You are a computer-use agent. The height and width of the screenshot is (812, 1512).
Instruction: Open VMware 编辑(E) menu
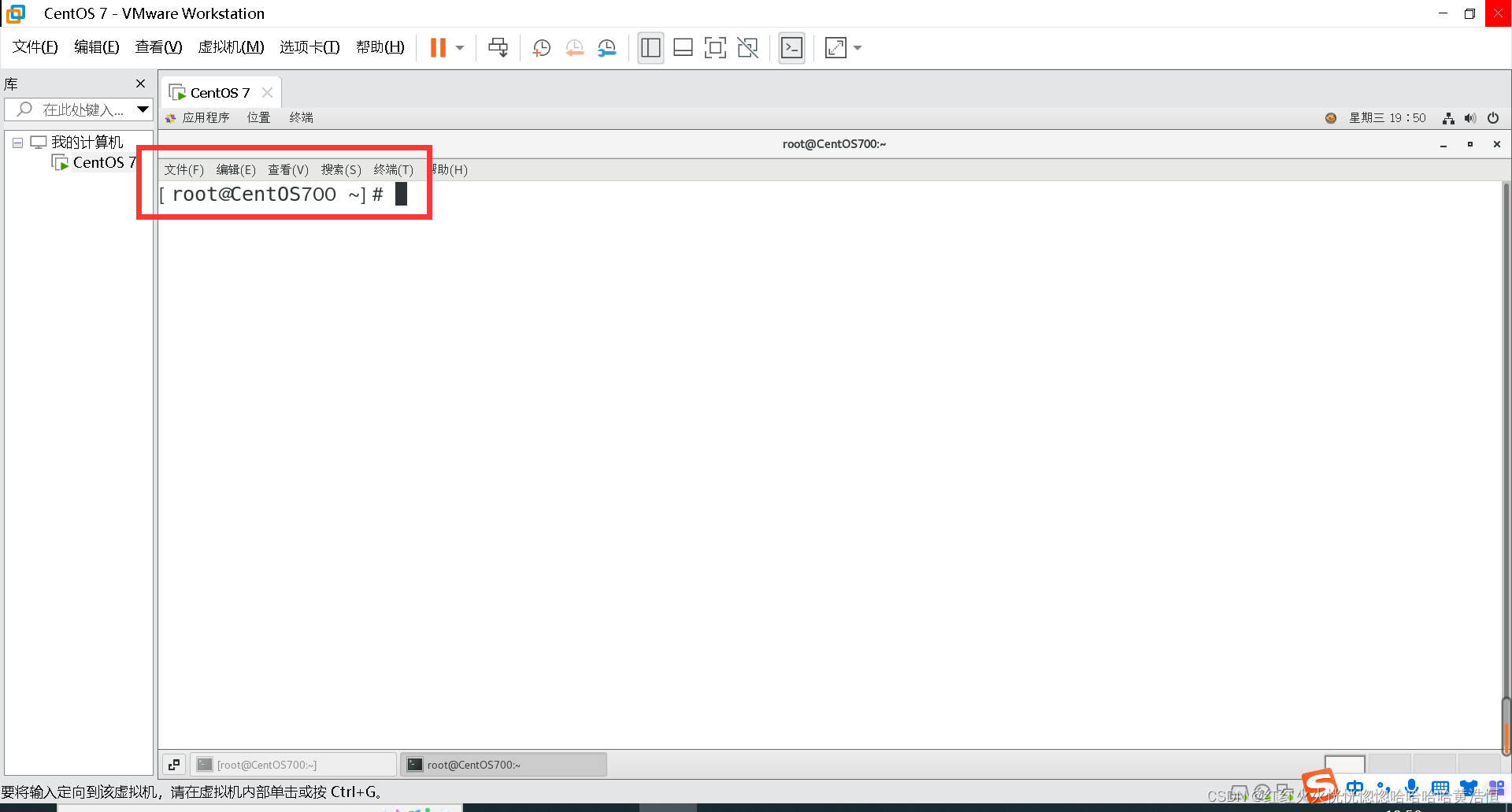[97, 47]
